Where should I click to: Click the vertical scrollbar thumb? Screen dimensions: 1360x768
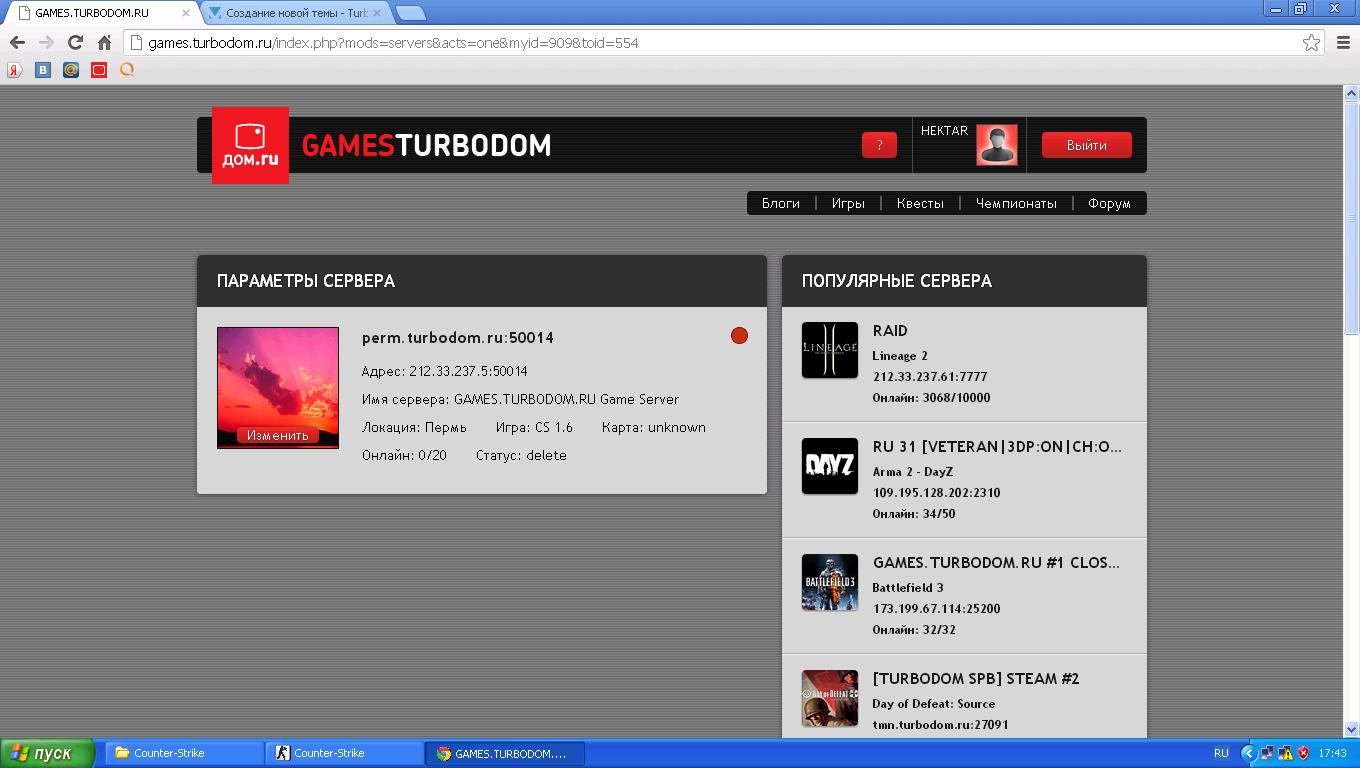1351,218
